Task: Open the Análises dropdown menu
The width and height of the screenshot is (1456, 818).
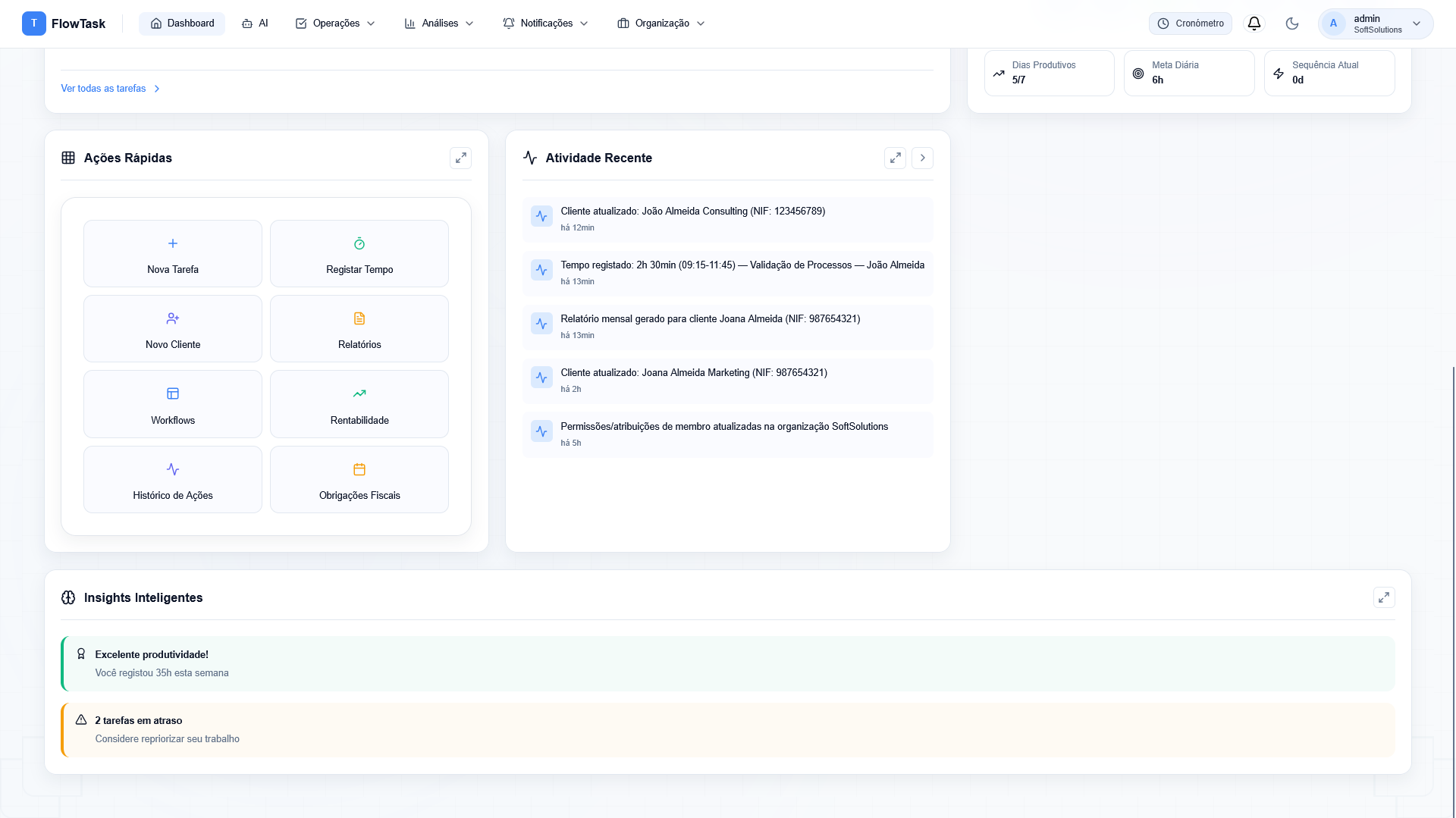Action: pyautogui.click(x=439, y=24)
